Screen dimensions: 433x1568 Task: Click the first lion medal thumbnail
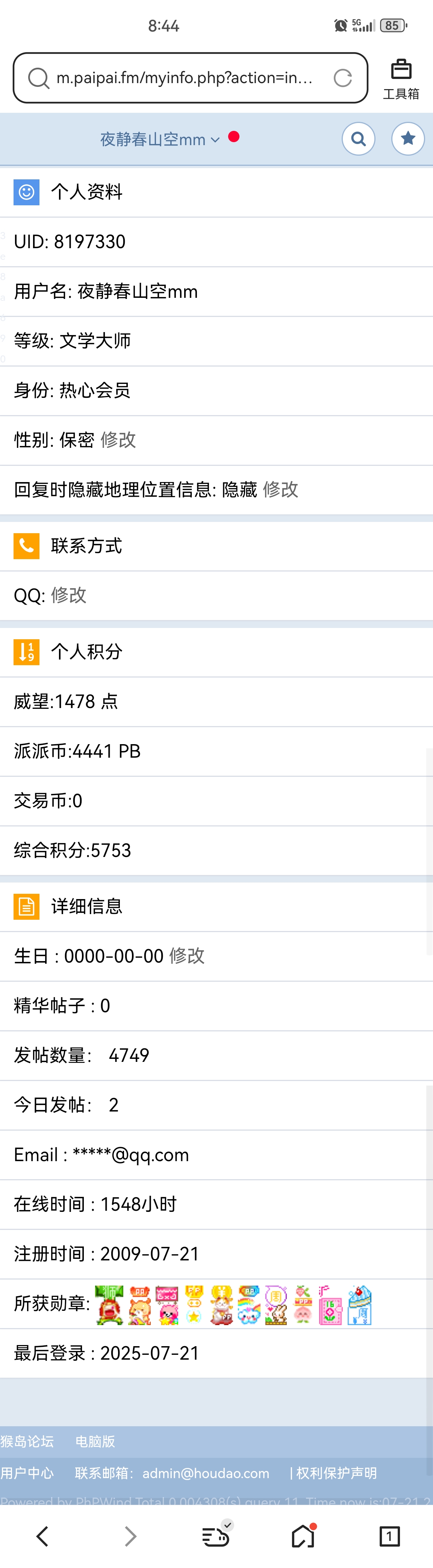109,1305
